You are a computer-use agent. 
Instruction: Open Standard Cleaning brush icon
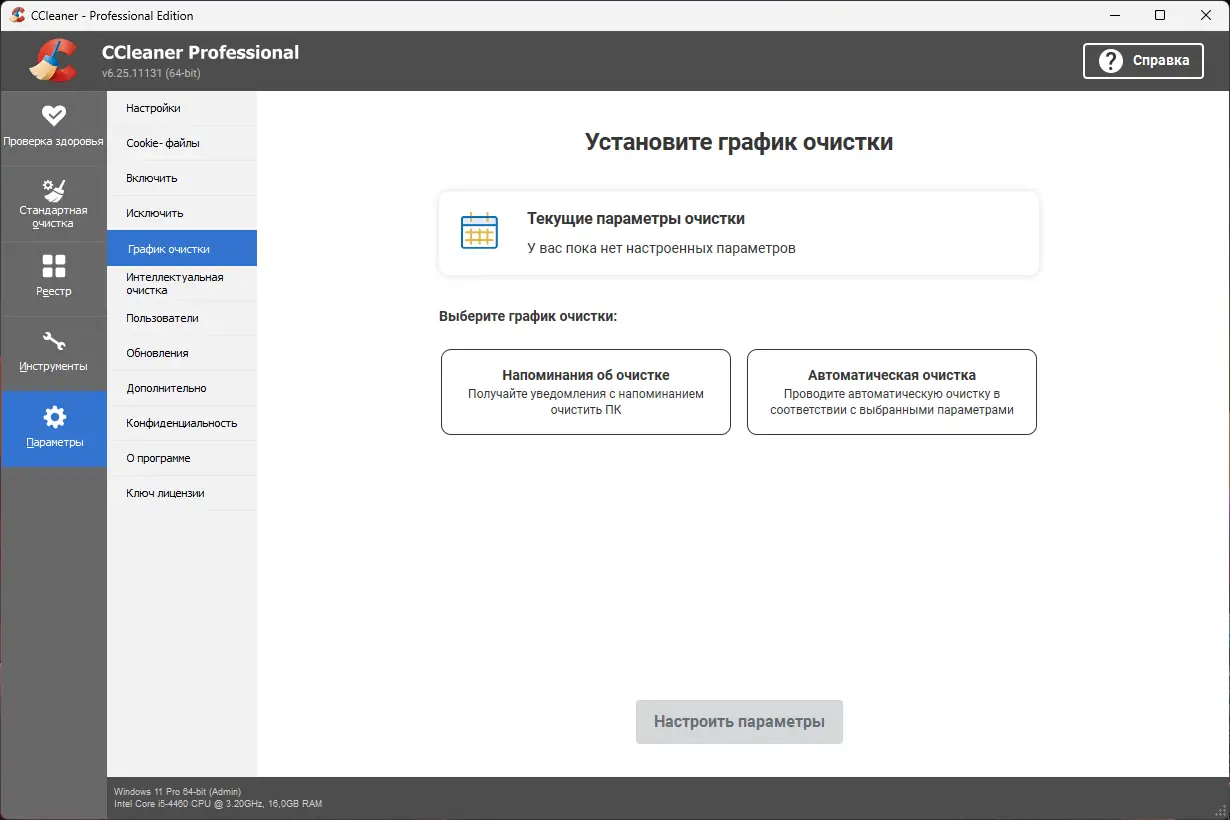53,190
